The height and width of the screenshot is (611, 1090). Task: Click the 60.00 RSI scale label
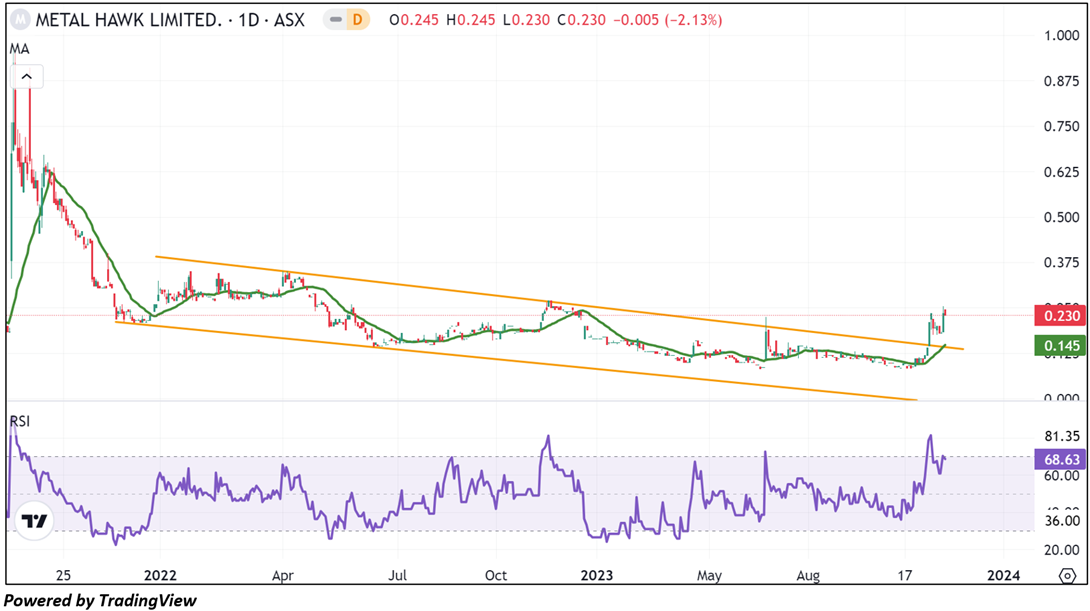[1061, 476]
